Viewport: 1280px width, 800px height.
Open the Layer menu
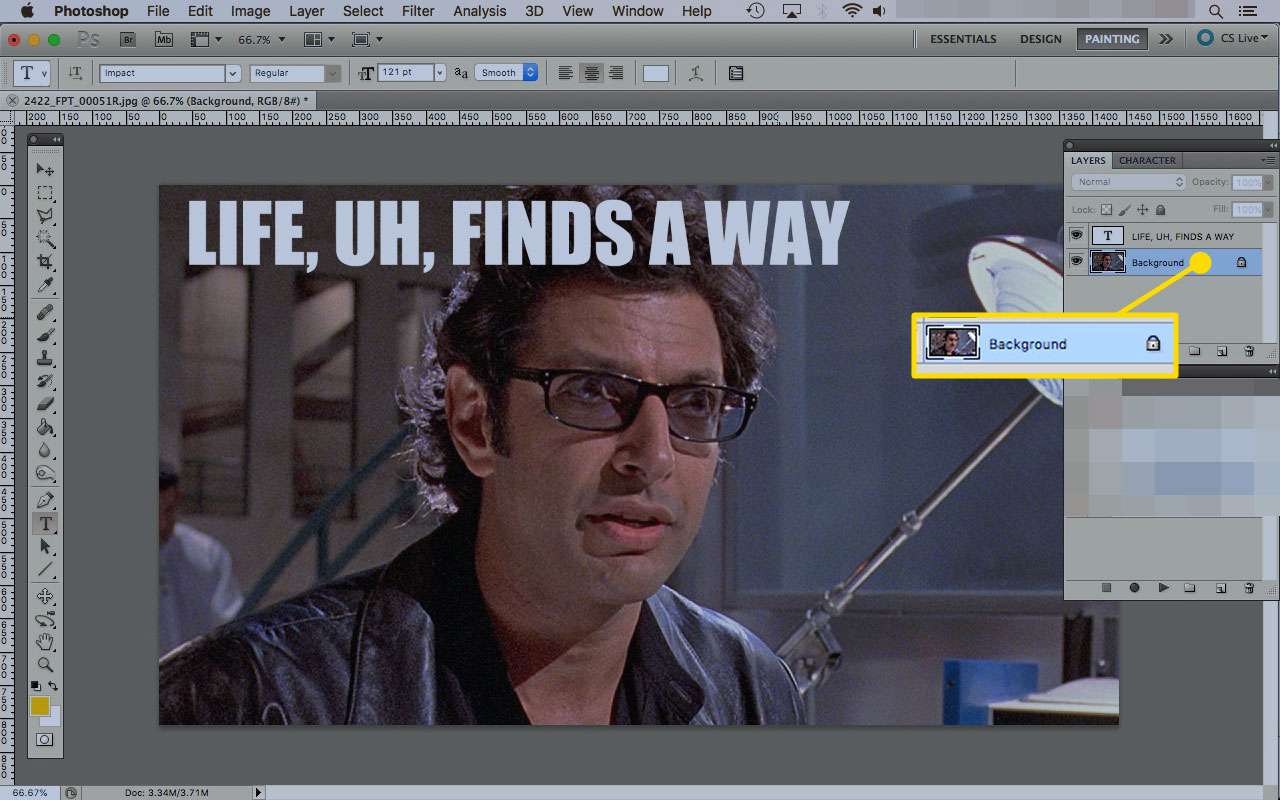[306, 11]
